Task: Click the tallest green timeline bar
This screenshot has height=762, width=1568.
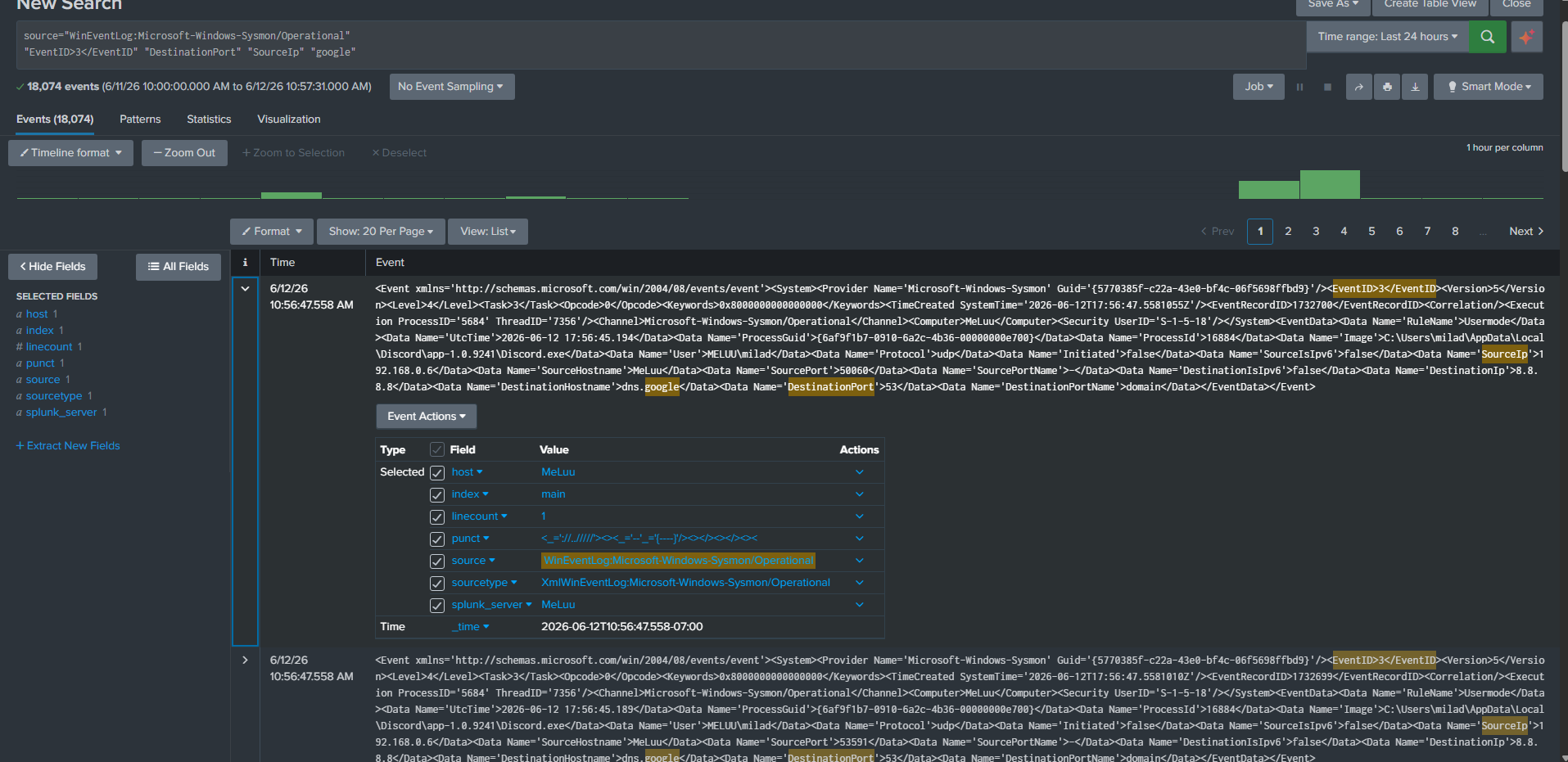Action: (1330, 185)
